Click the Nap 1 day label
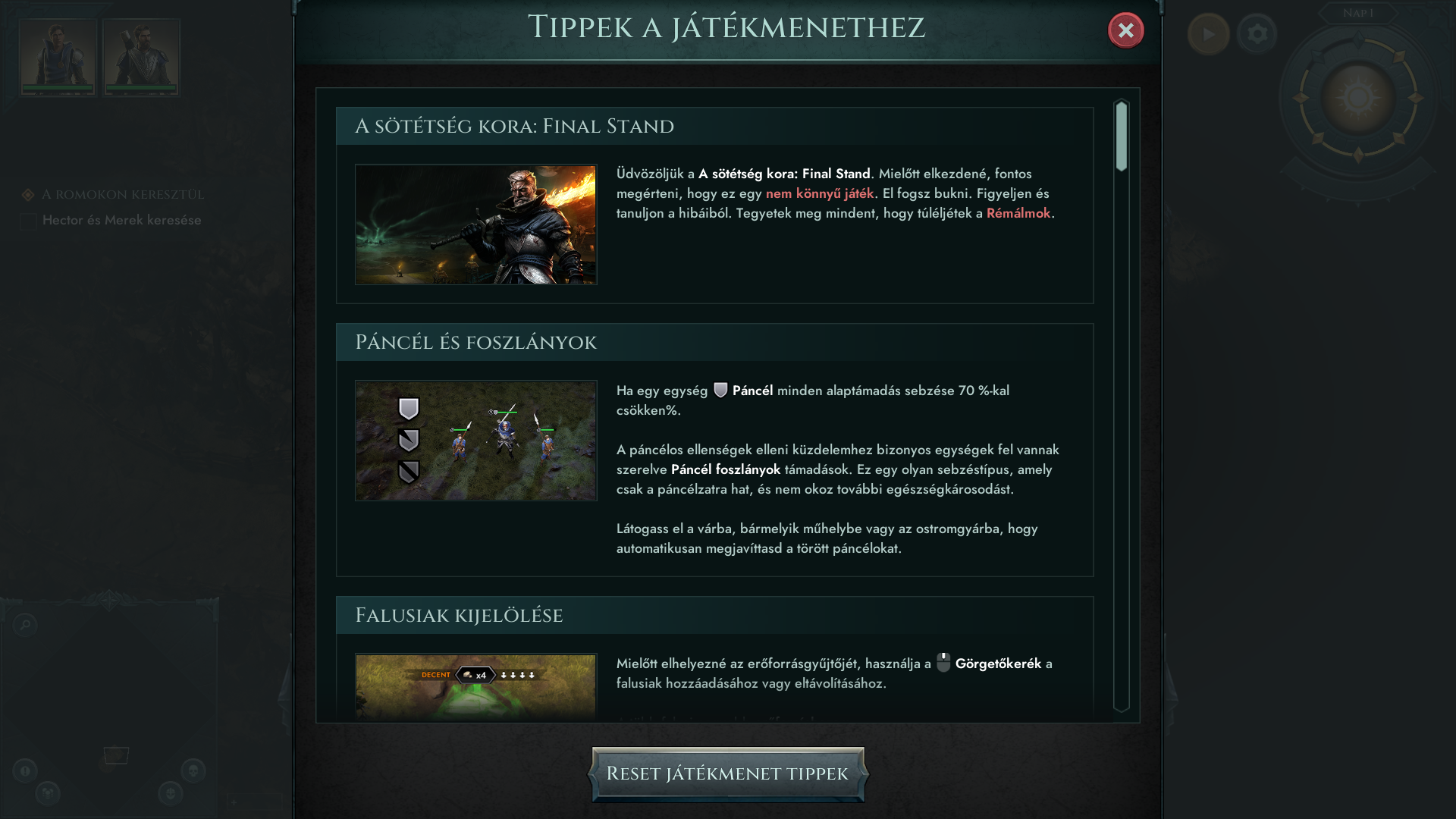 pyautogui.click(x=1357, y=13)
